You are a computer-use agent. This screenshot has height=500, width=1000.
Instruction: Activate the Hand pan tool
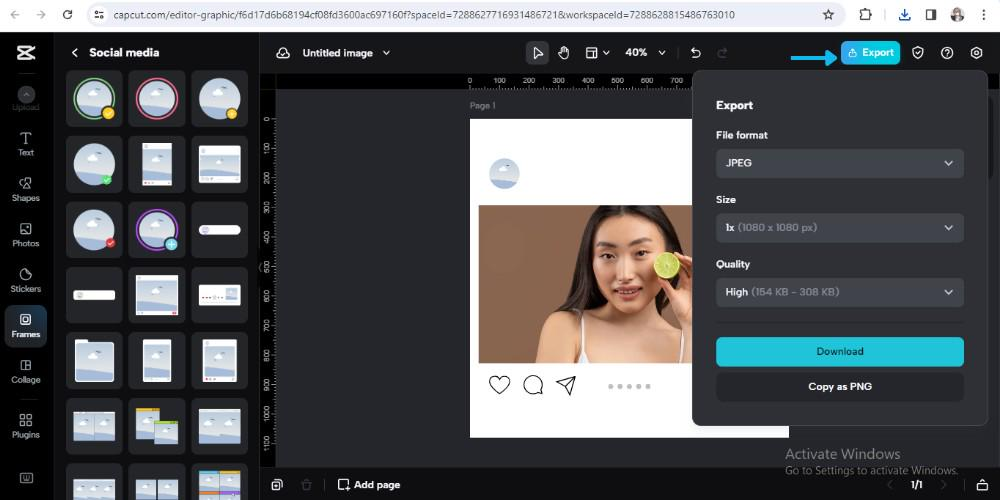(x=564, y=53)
